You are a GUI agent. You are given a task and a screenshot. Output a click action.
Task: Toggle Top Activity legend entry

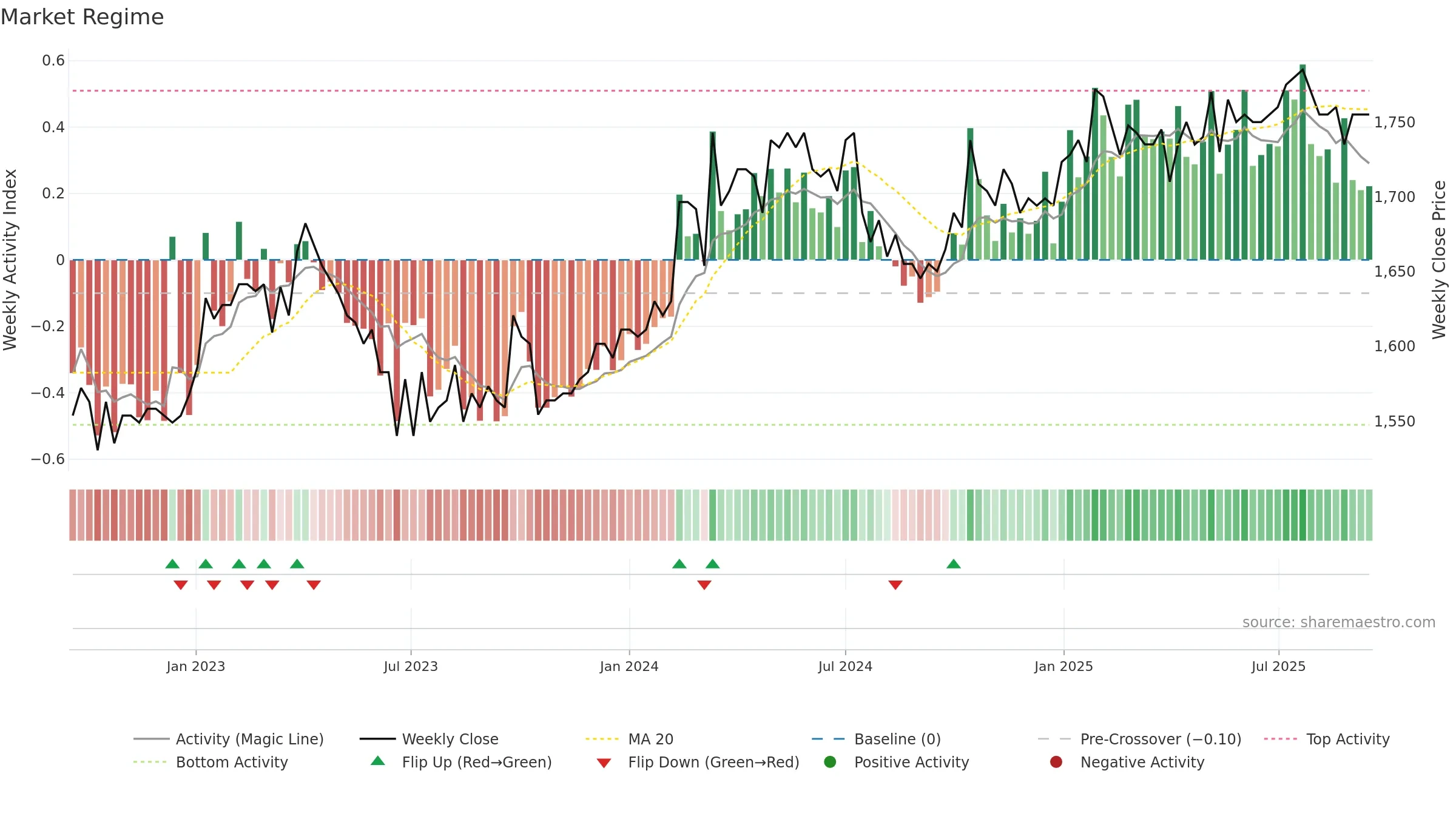pyautogui.click(x=1327, y=739)
